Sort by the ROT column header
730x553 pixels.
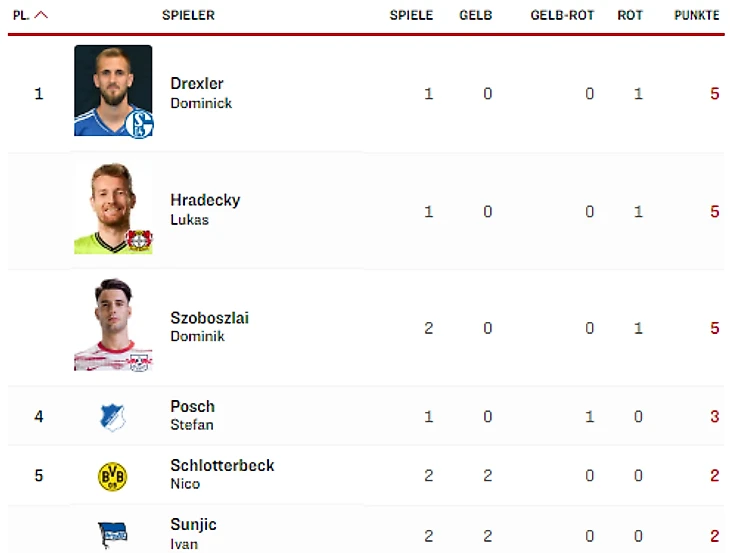coord(630,15)
